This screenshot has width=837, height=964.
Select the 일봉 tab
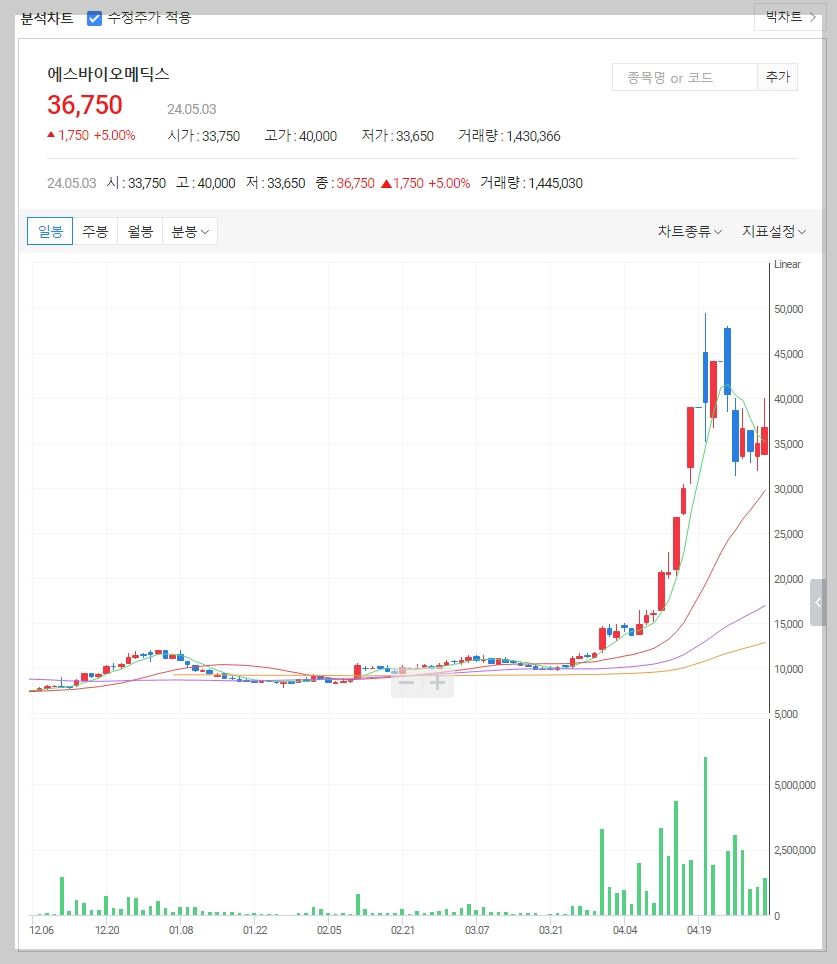[50, 231]
